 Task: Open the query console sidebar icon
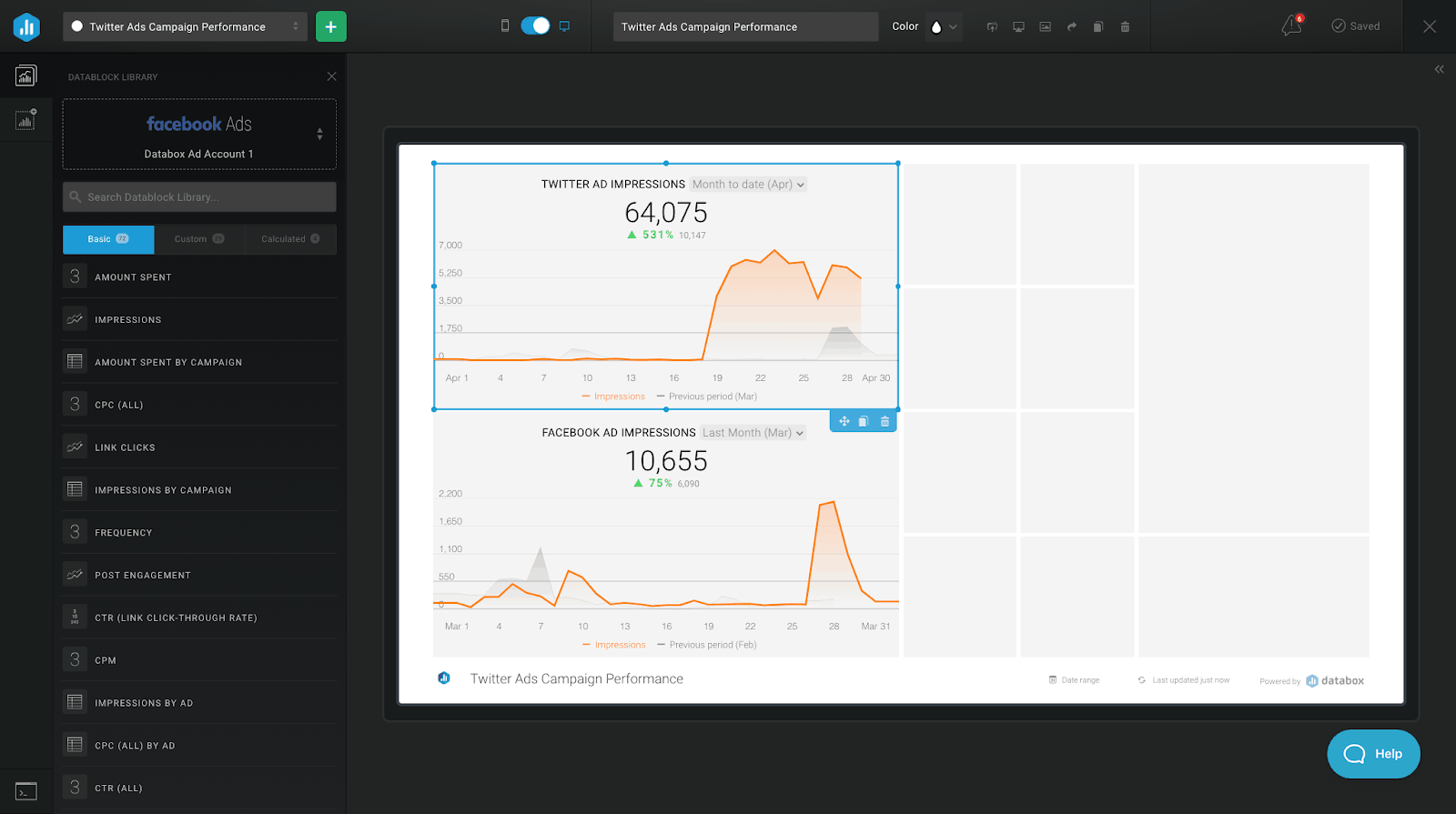[26, 791]
